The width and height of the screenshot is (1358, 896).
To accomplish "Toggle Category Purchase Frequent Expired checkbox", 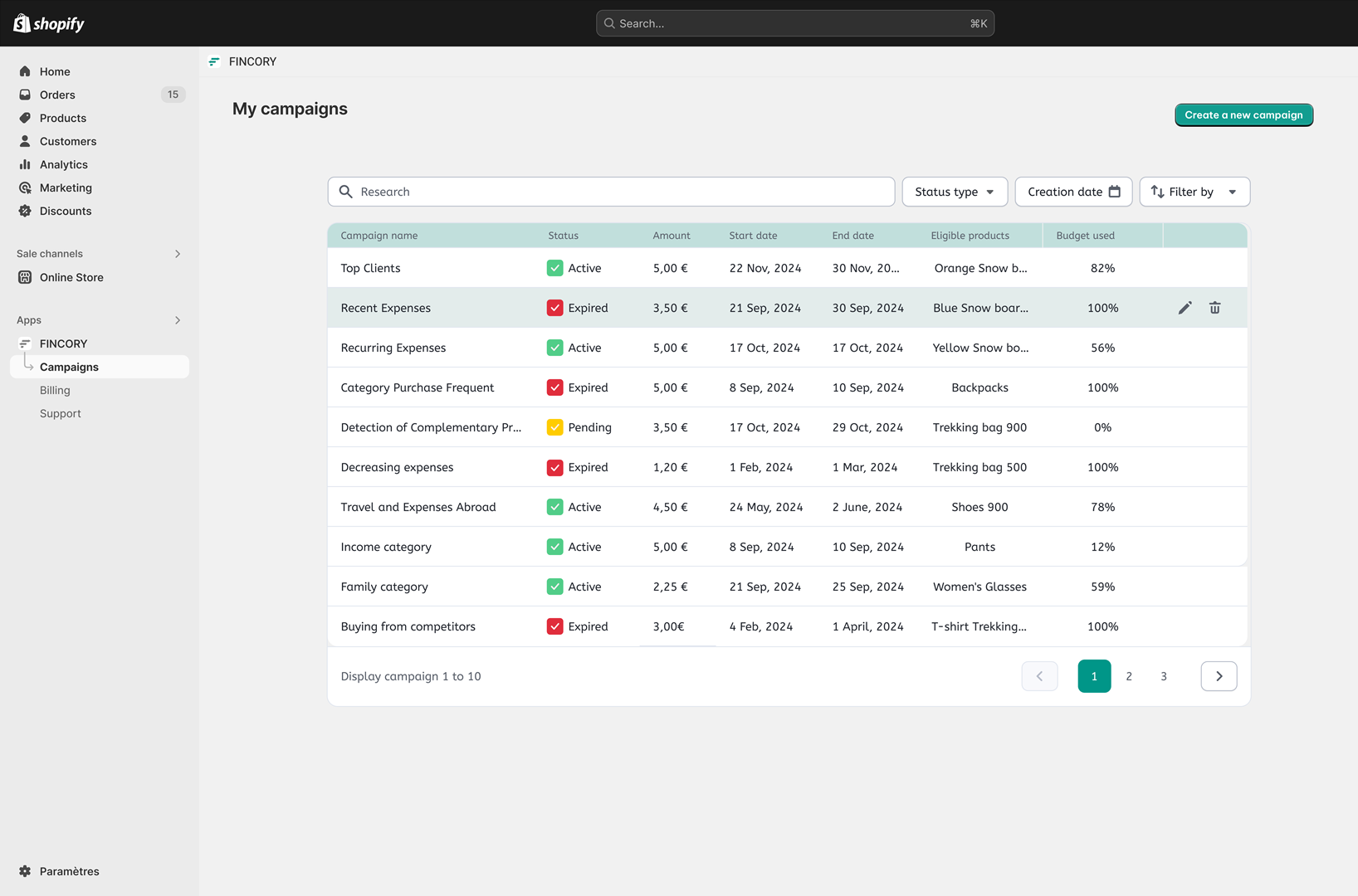I will tap(555, 387).
